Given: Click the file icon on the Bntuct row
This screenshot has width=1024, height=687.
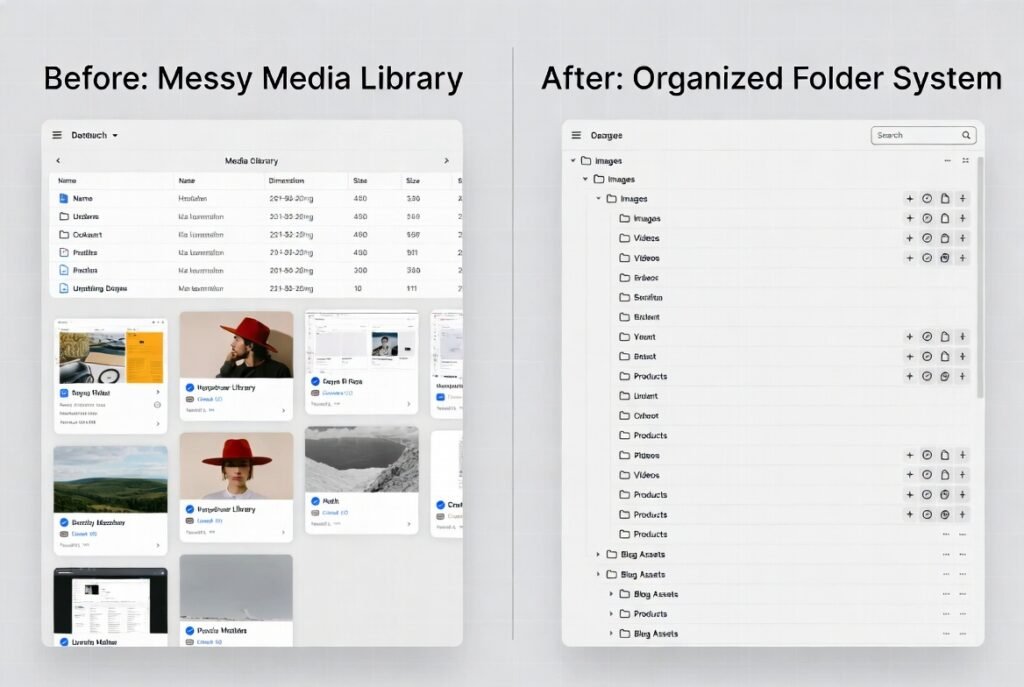Looking at the screenshot, I should tap(945, 357).
